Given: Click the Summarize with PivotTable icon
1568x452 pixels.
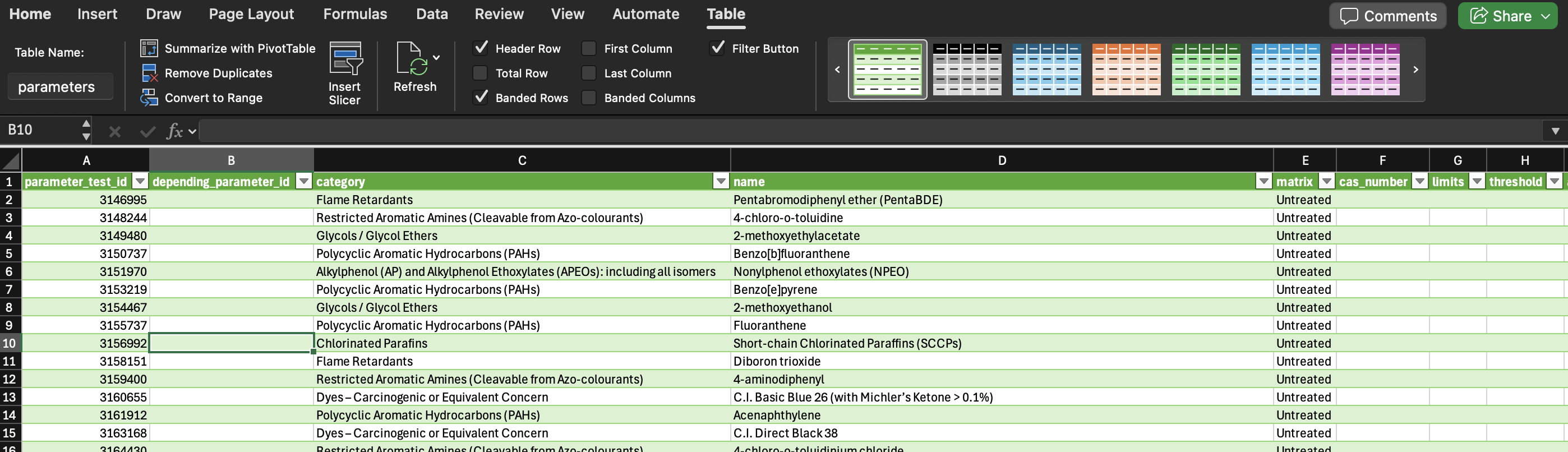Looking at the screenshot, I should click(x=149, y=48).
